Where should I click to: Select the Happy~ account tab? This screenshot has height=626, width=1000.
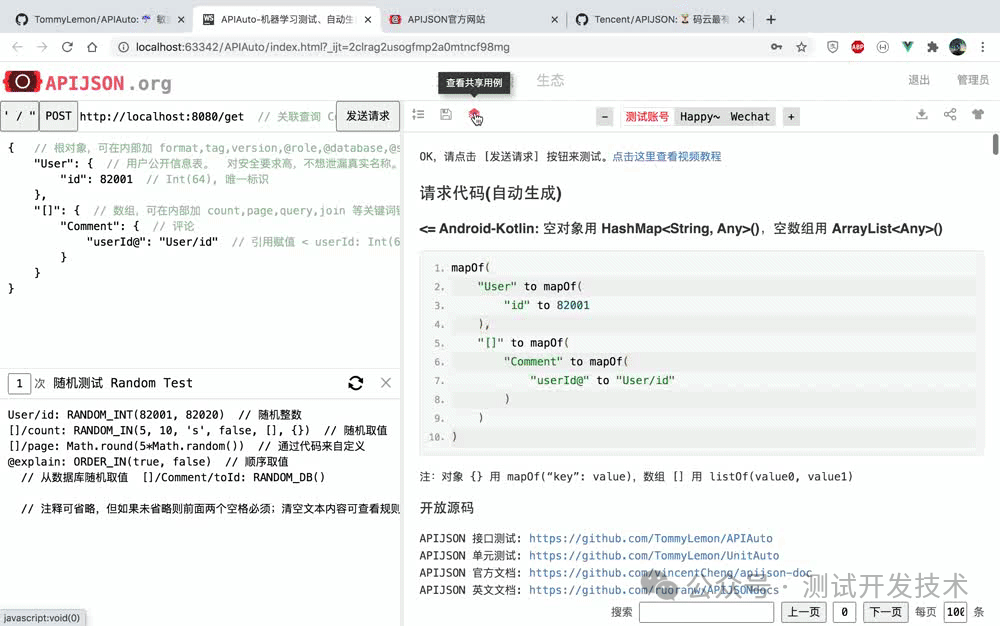tap(700, 117)
